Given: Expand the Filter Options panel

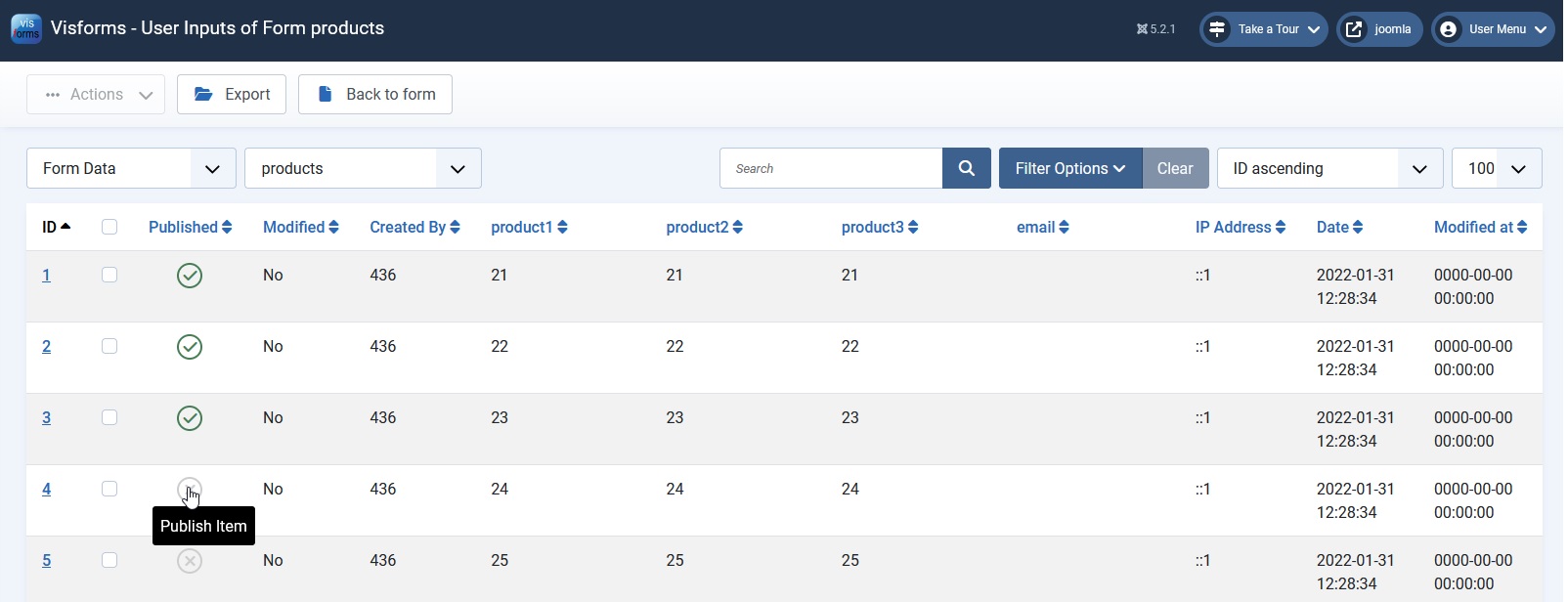Looking at the screenshot, I should point(1070,168).
